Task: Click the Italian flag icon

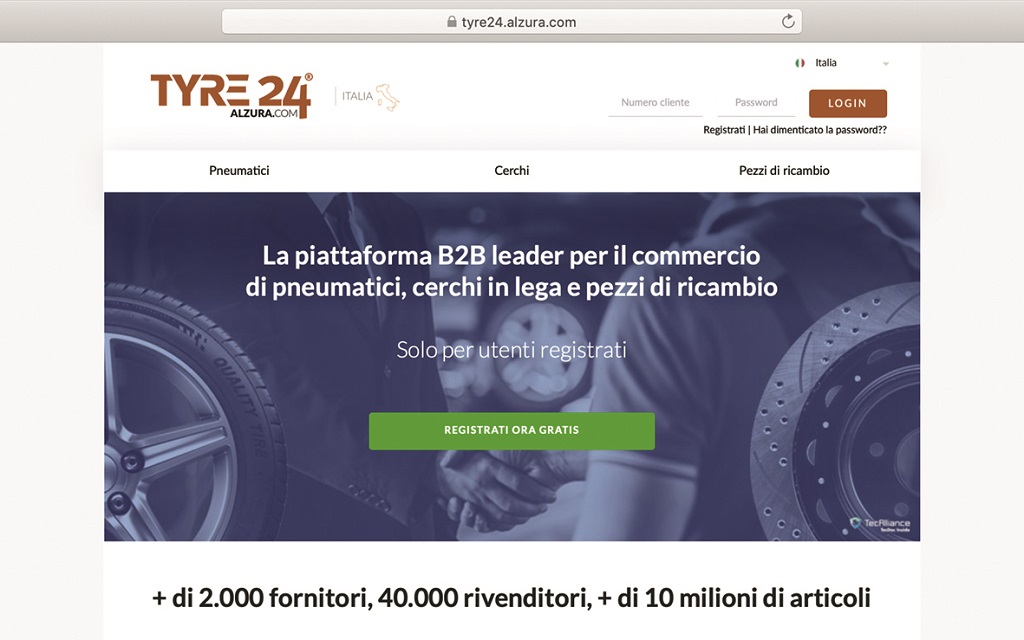Action: [799, 63]
